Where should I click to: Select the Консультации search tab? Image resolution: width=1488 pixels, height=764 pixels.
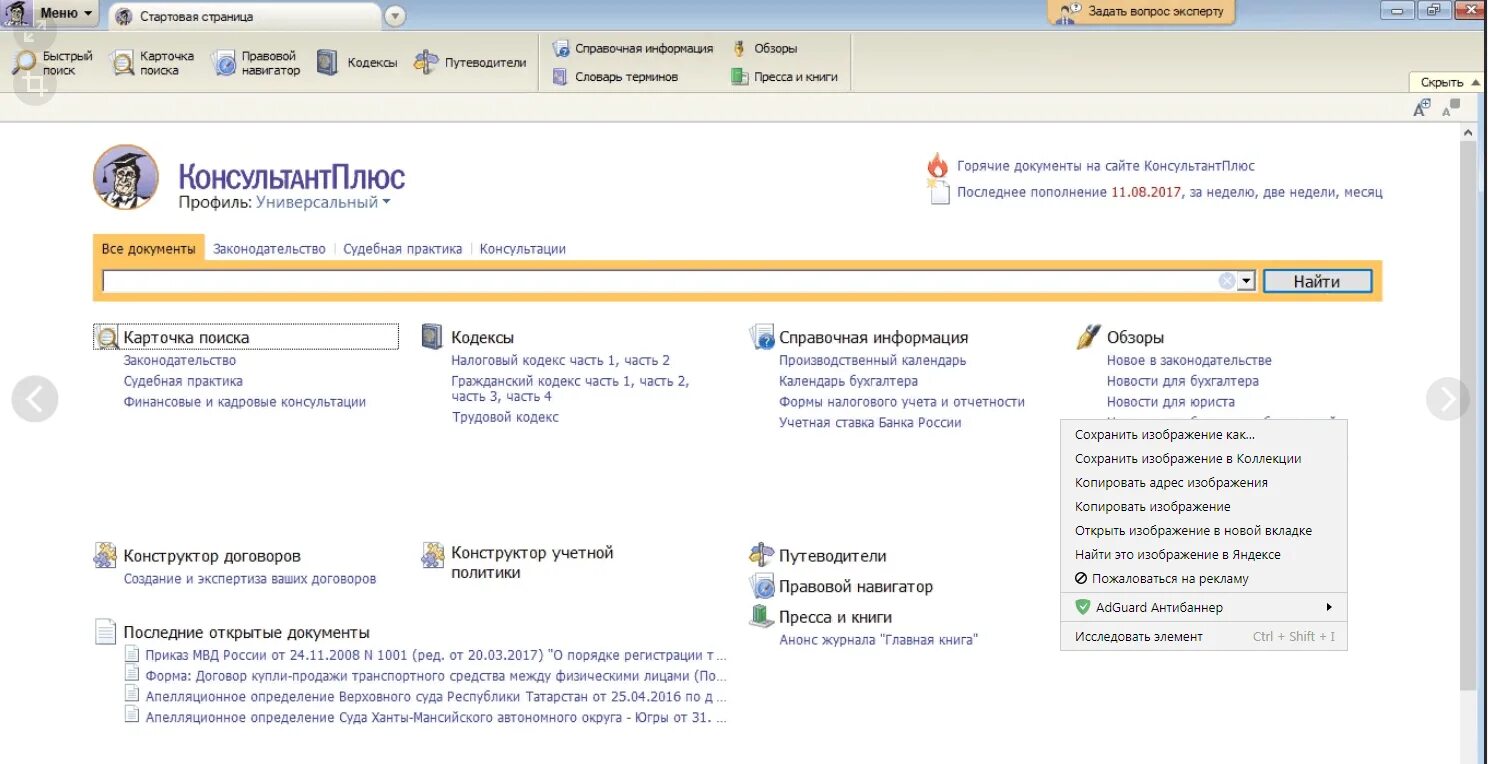pos(523,249)
